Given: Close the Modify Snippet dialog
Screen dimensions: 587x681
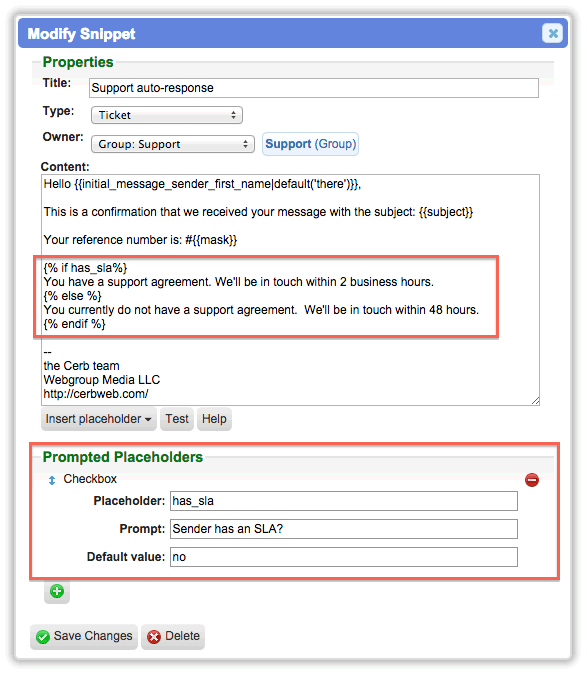Looking at the screenshot, I should point(552,33).
